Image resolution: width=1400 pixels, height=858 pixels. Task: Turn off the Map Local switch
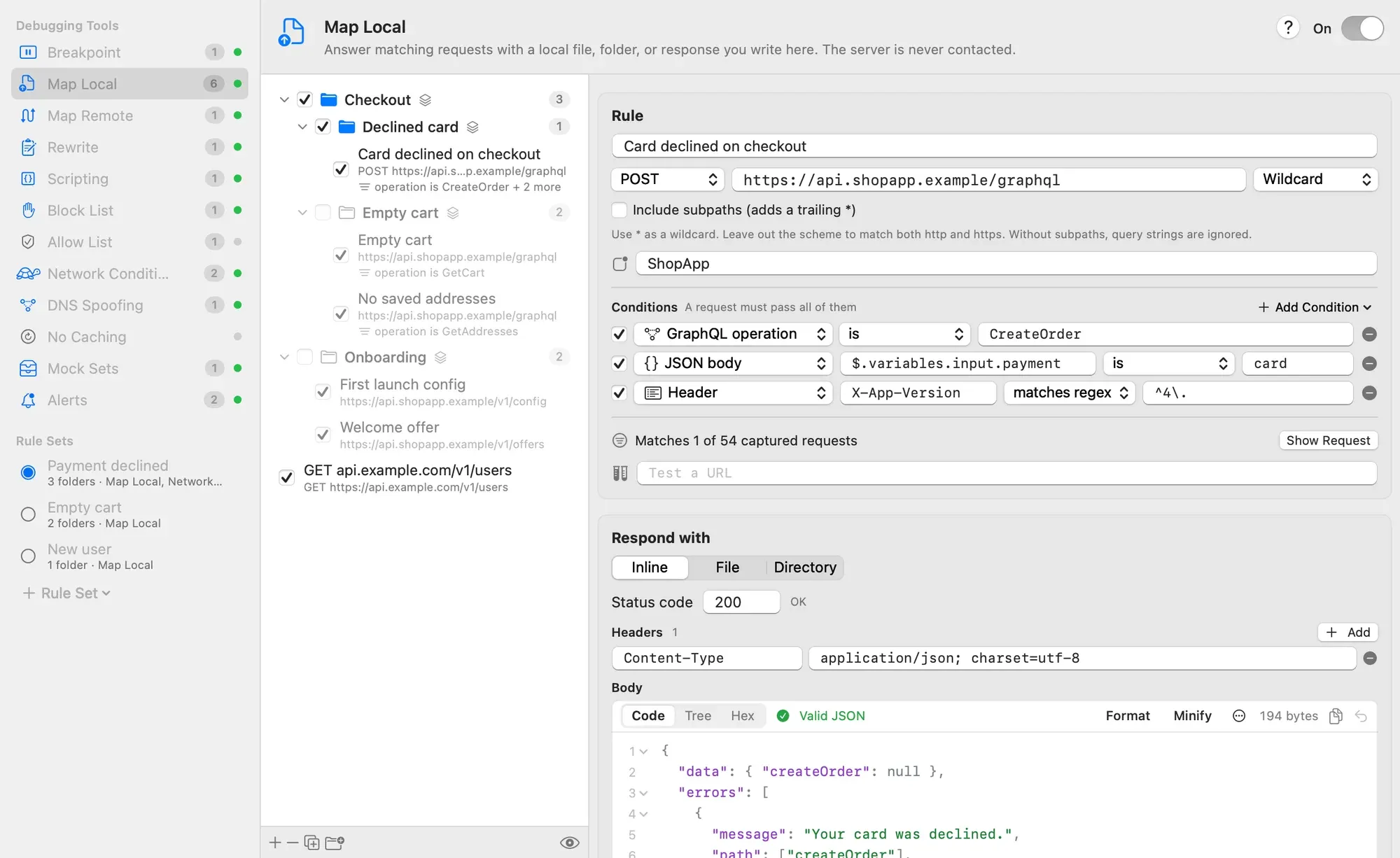1362,29
